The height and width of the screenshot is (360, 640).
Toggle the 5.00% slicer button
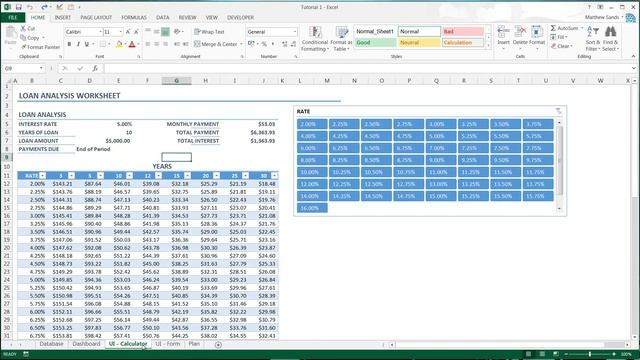pos(441,136)
